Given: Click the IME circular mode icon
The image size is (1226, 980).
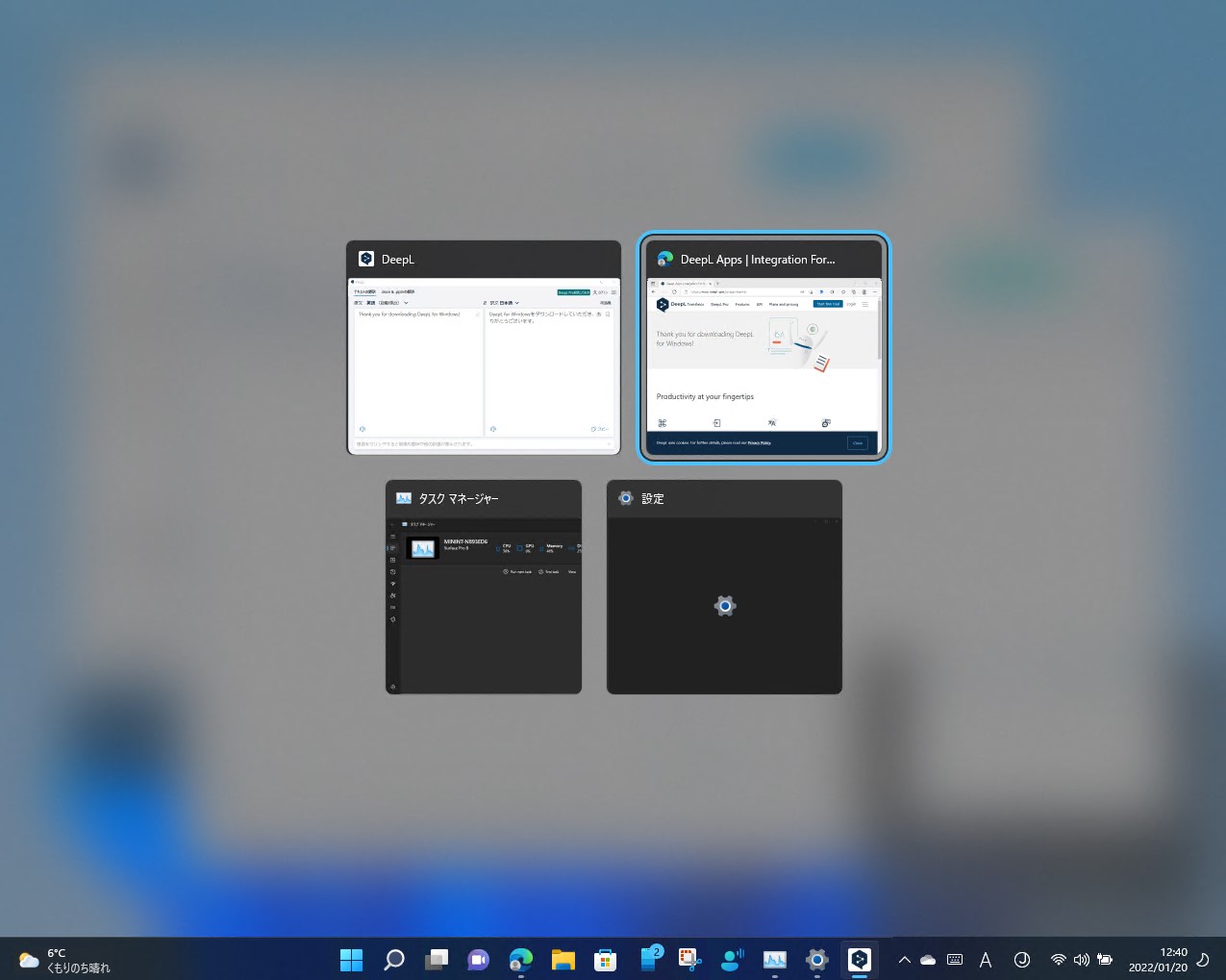Looking at the screenshot, I should click(x=1022, y=960).
